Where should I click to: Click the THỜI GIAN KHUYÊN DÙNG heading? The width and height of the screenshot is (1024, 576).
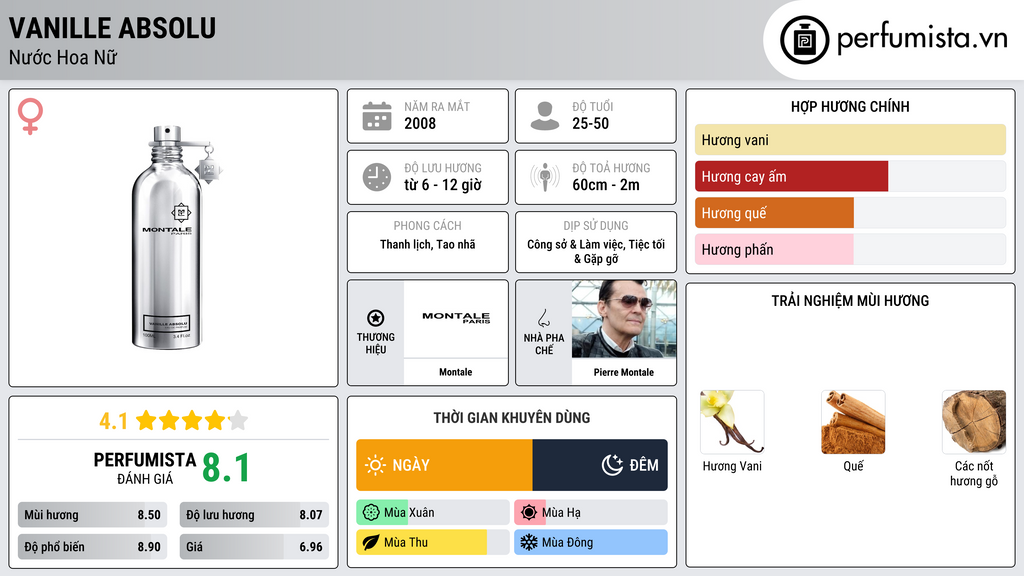tap(512, 418)
